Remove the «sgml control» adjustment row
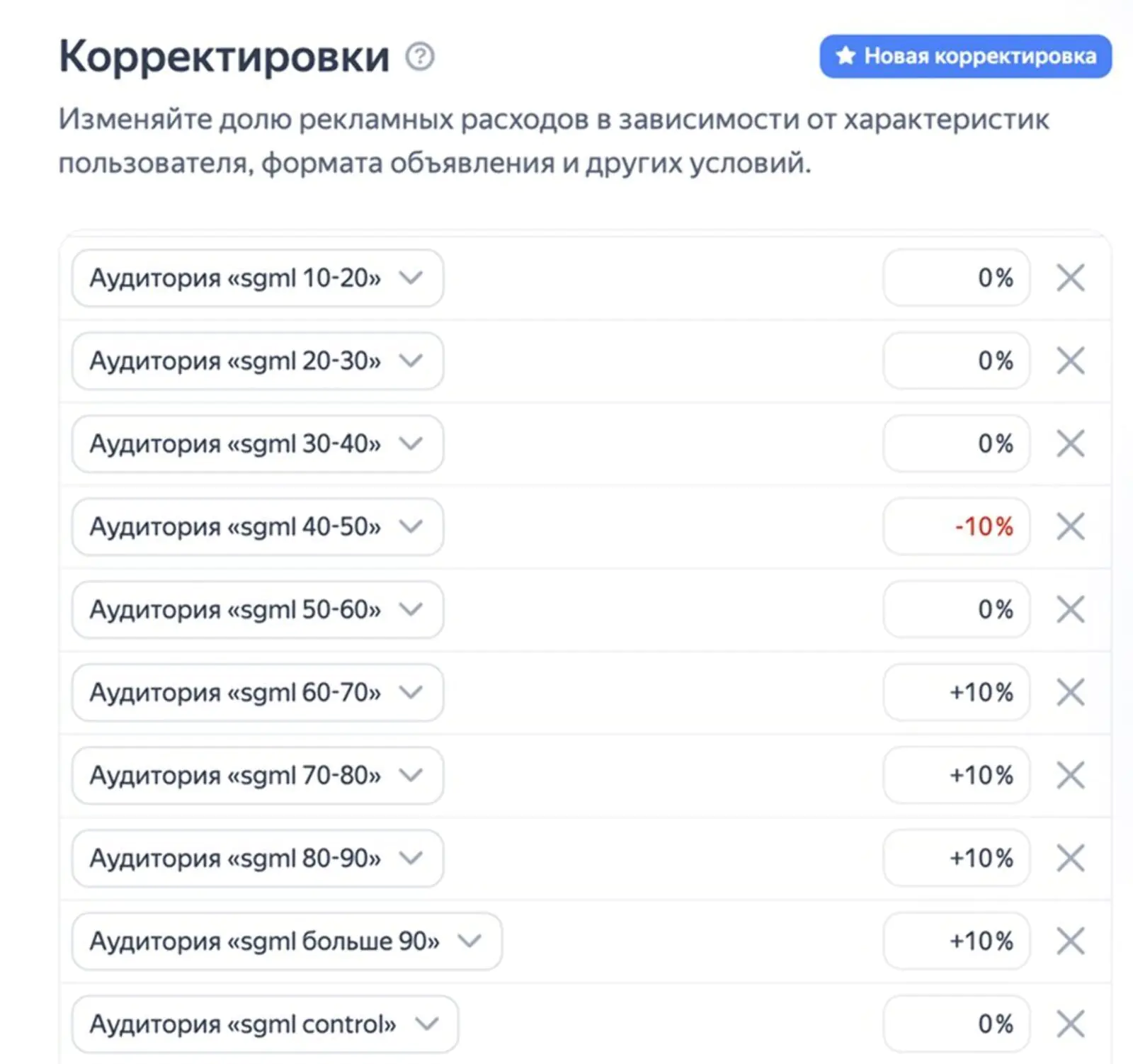The height and width of the screenshot is (1064, 1133). 1071,1023
